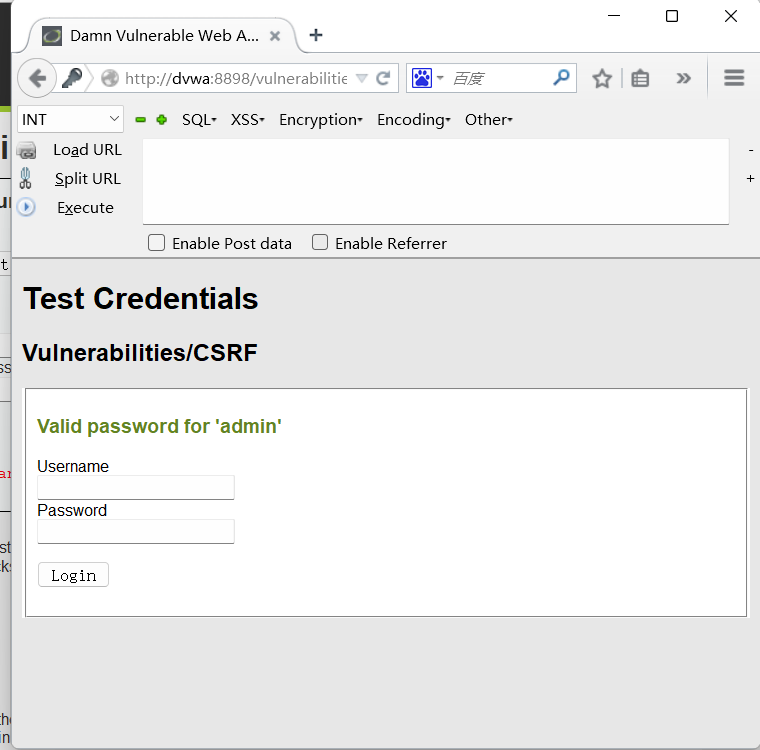The image size is (760, 750).
Task: Maximize the browser window
Action: tap(672, 16)
